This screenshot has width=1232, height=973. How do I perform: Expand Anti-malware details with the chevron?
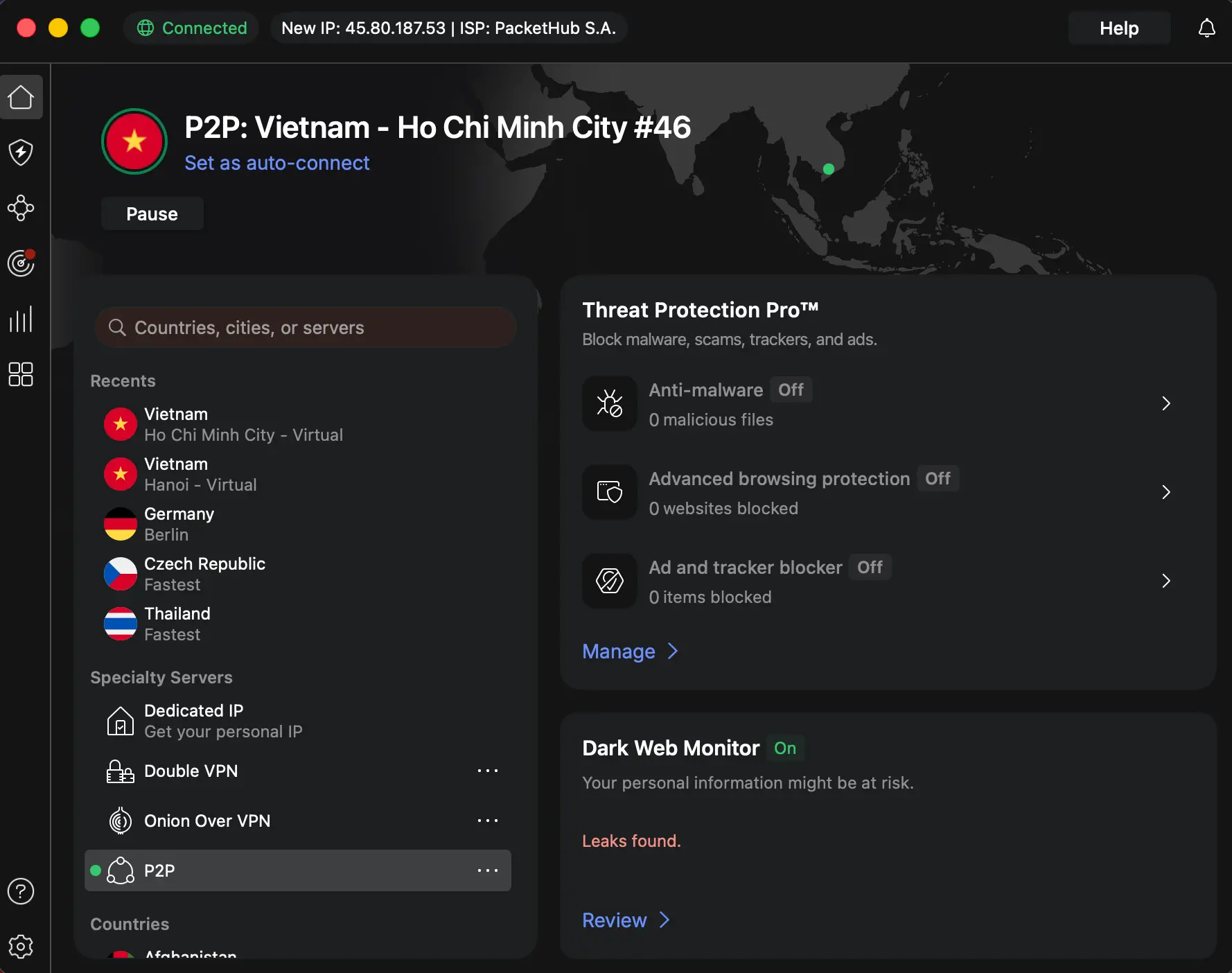(x=1165, y=403)
